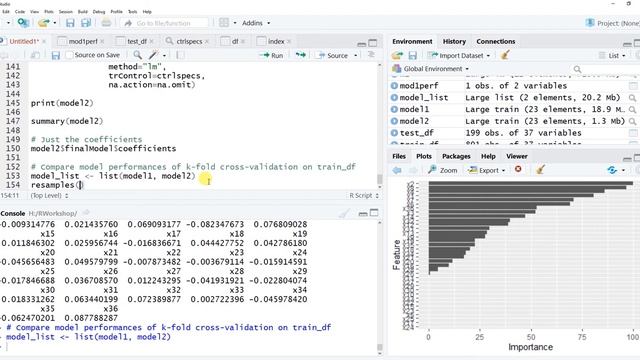
Task: Inspect model2 with its magnifier icon
Action: 632,121
